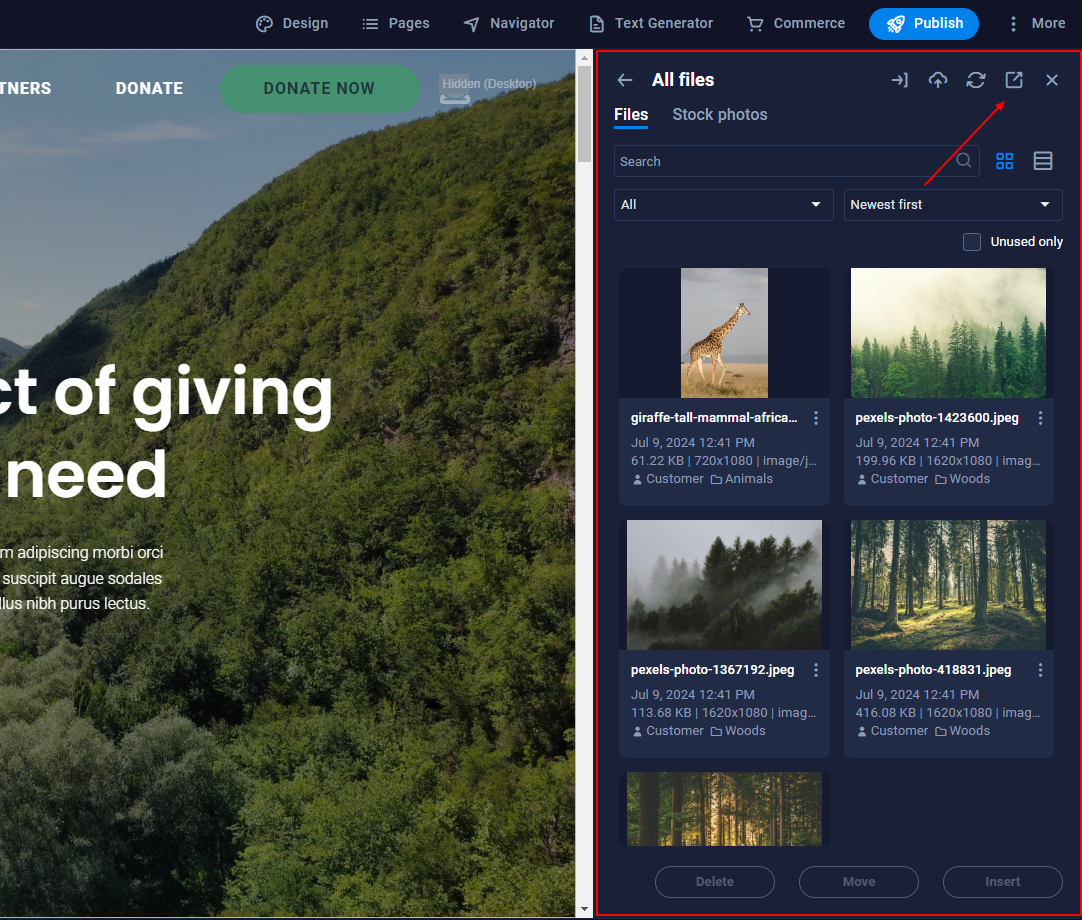Select the partially visible forest thumbnail at bottom

click(x=724, y=809)
